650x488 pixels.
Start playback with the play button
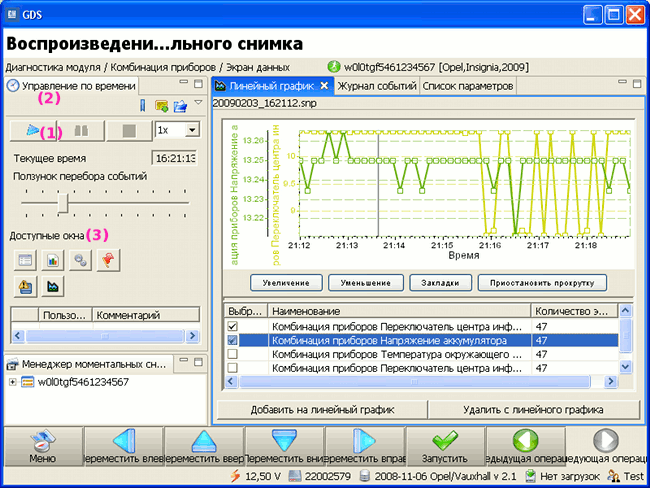tap(34, 131)
